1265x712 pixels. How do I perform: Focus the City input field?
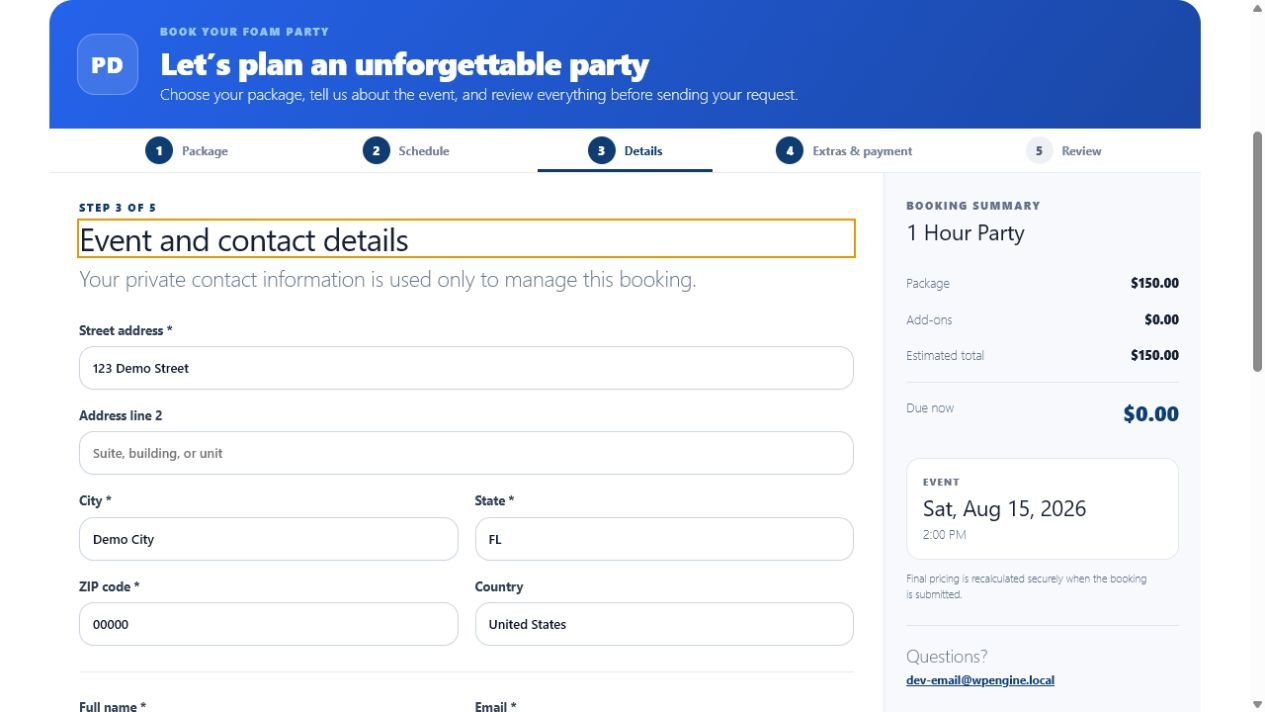pyautogui.click(x=269, y=539)
